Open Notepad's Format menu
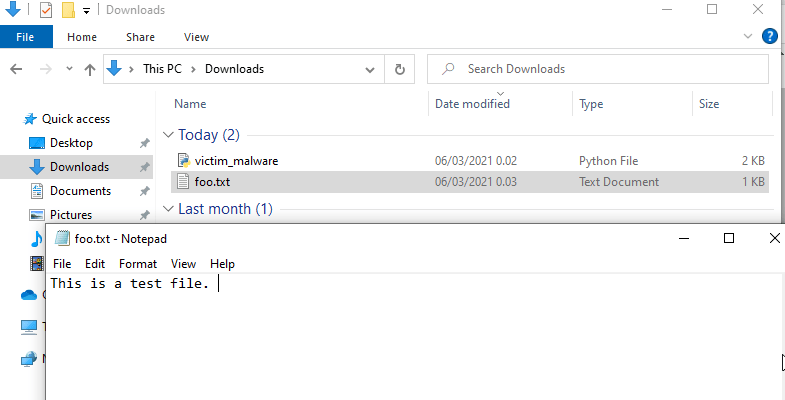This screenshot has height=400, width=785. click(x=138, y=264)
